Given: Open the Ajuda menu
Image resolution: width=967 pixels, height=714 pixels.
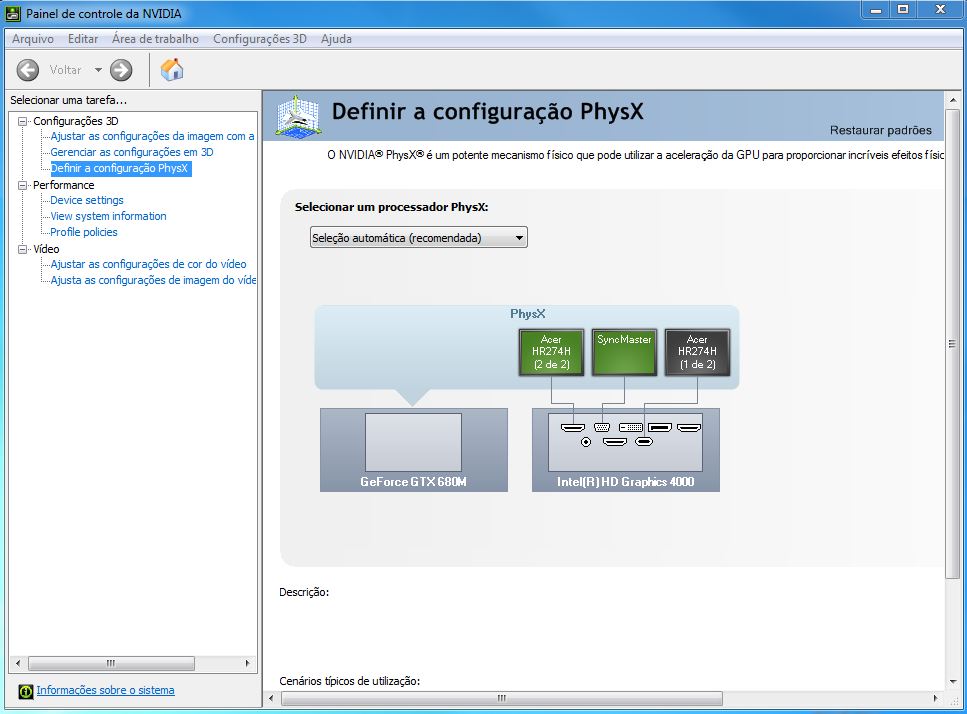Looking at the screenshot, I should point(336,39).
